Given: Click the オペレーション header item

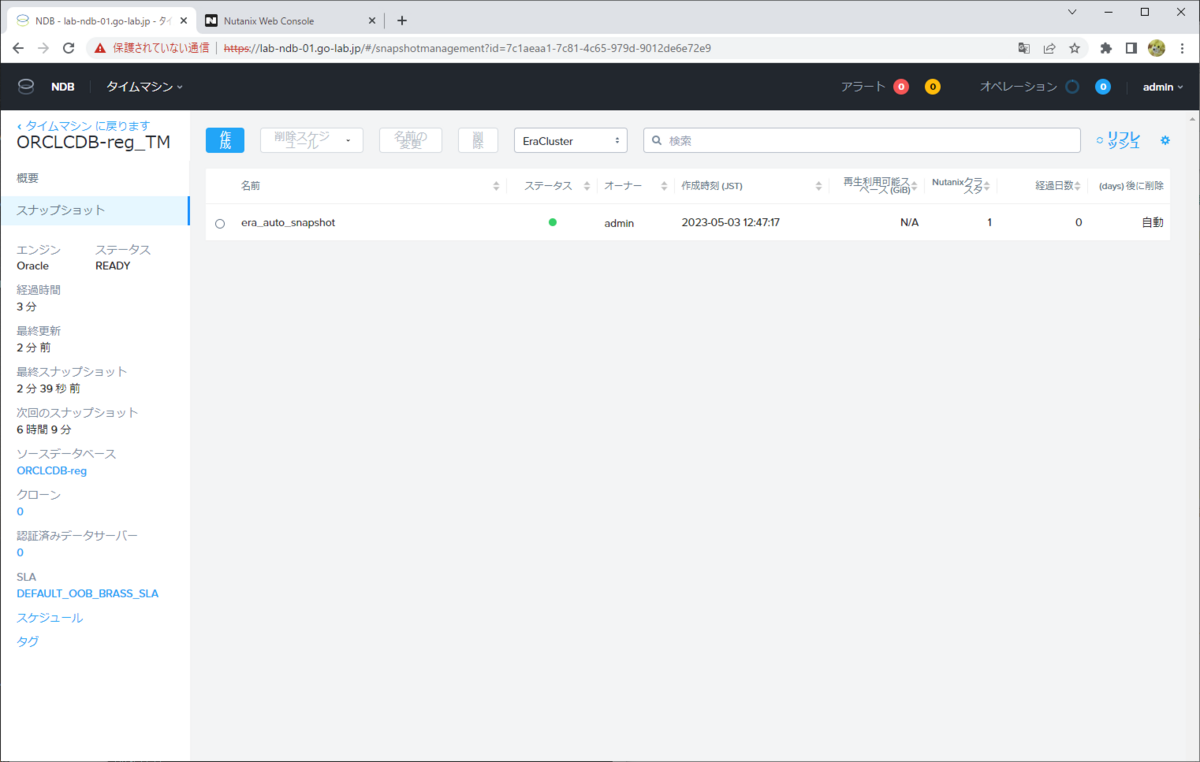Looking at the screenshot, I should 1018,87.
